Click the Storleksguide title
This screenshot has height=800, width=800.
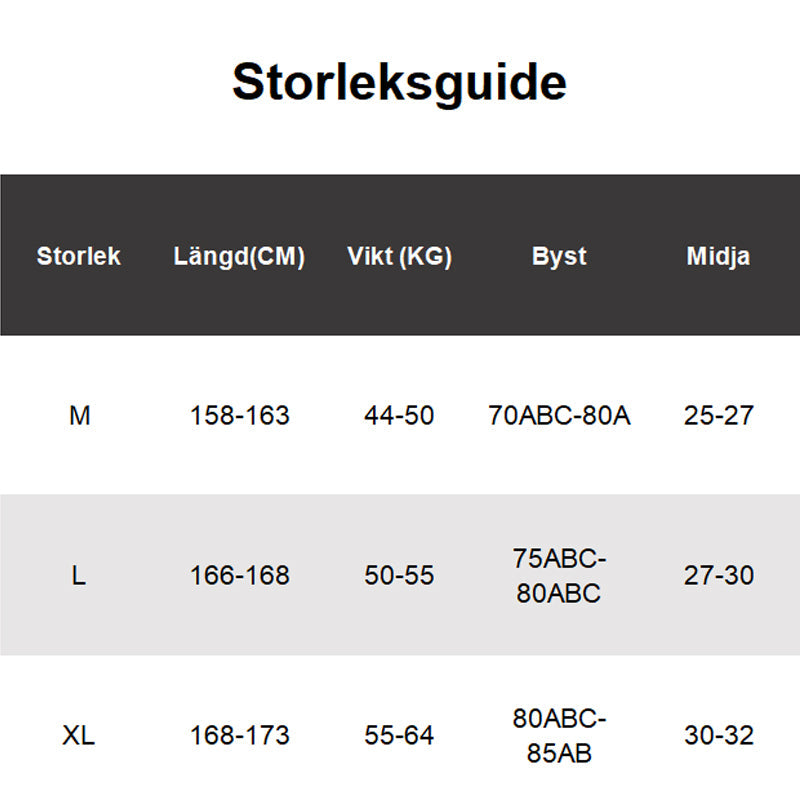[x=399, y=83]
